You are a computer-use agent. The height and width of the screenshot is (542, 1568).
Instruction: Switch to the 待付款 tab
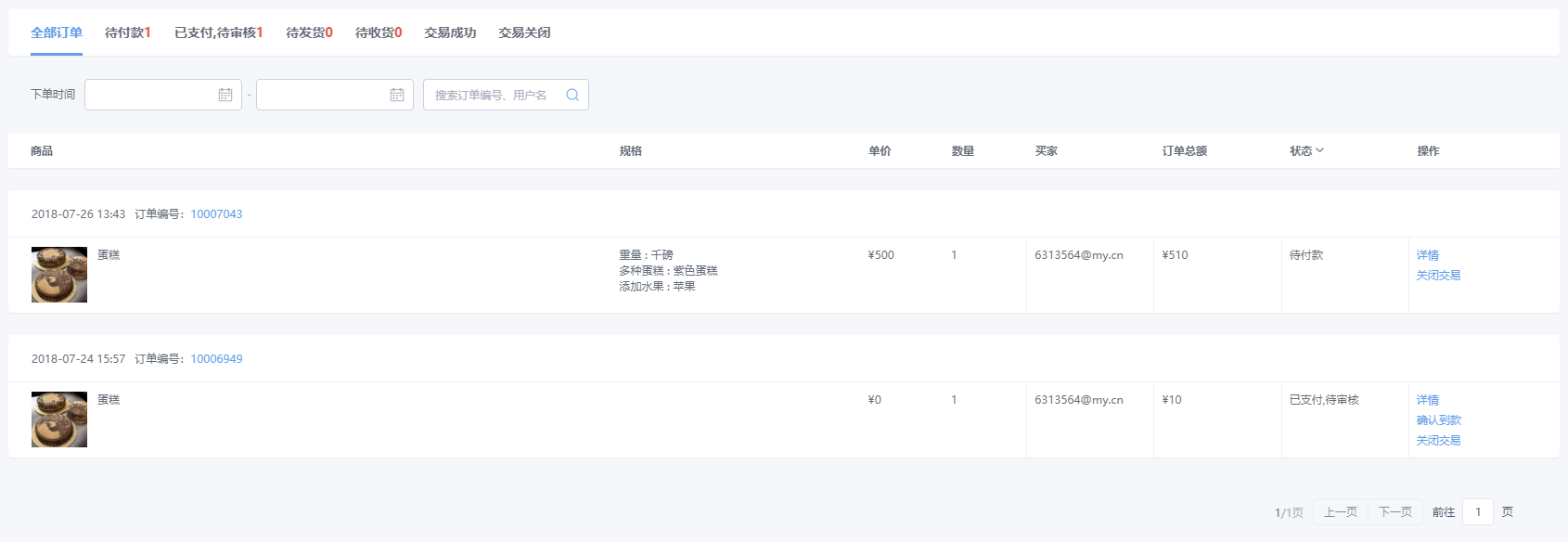(x=127, y=32)
